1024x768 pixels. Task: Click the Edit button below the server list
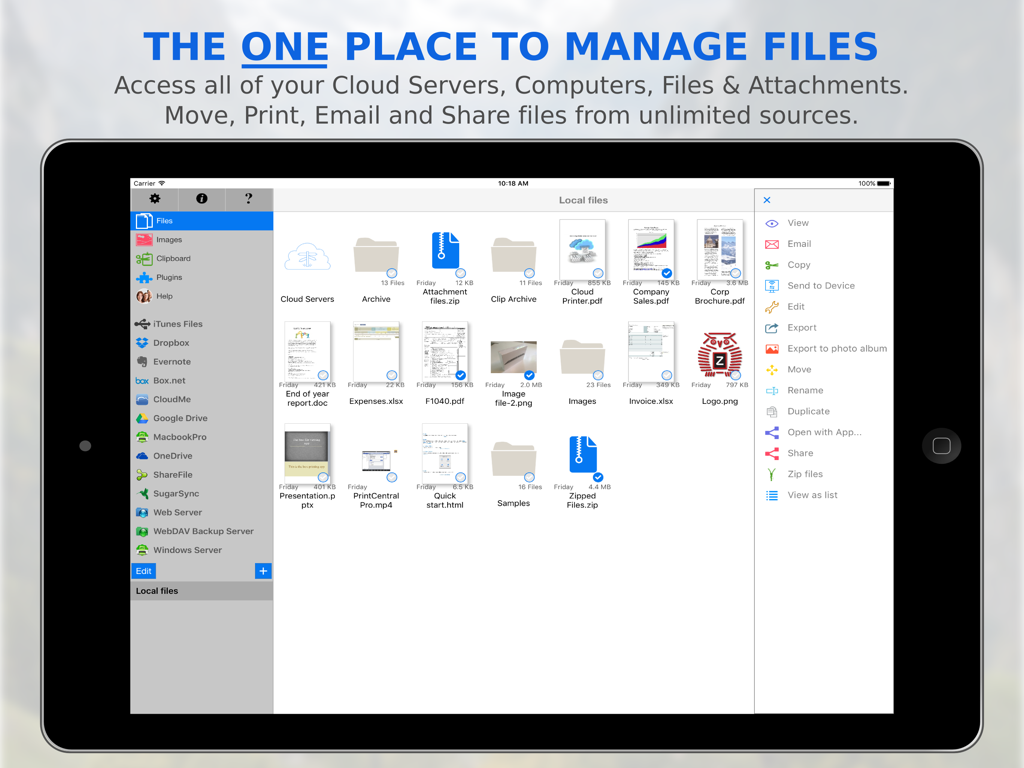point(143,570)
